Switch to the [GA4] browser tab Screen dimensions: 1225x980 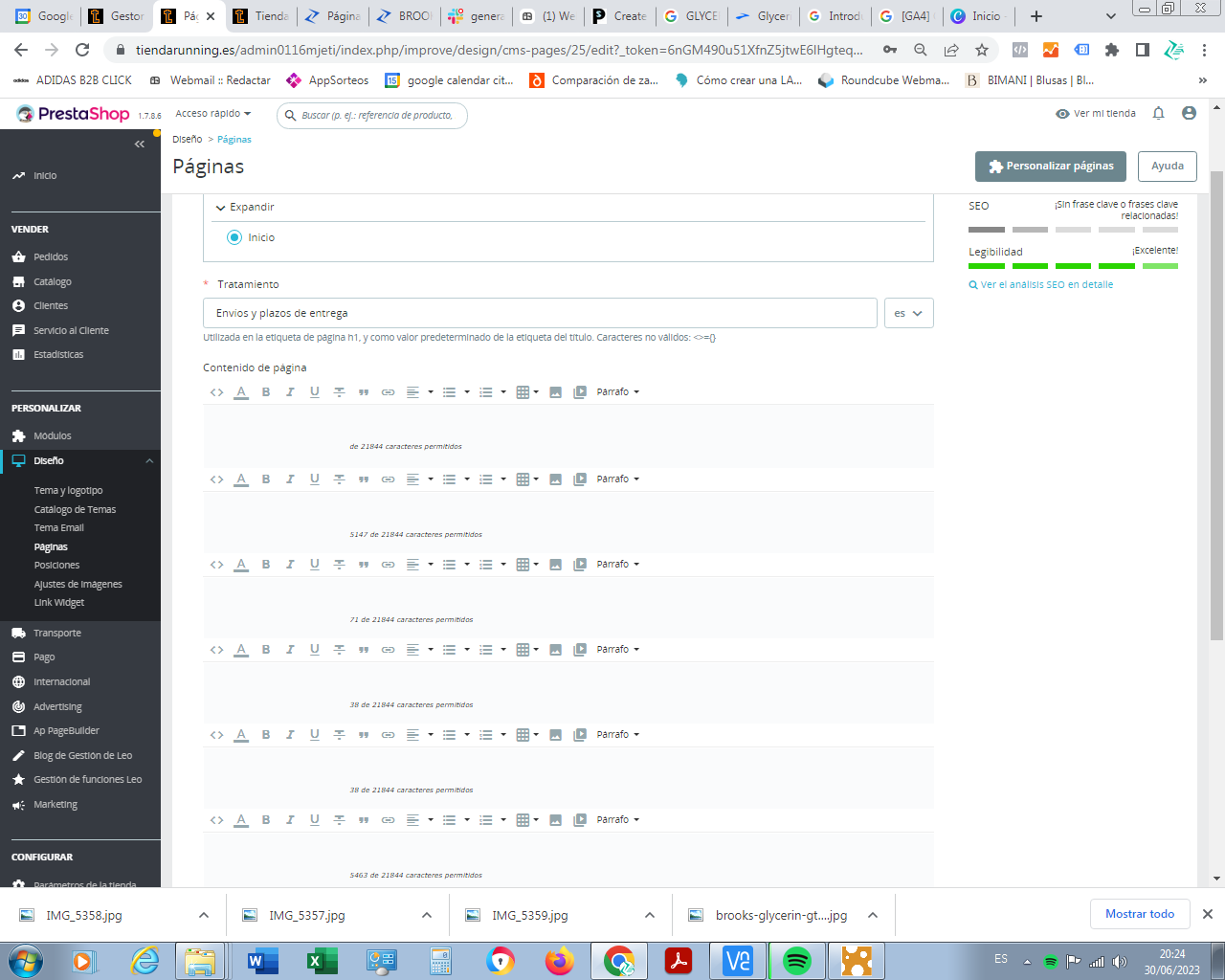tap(907, 16)
